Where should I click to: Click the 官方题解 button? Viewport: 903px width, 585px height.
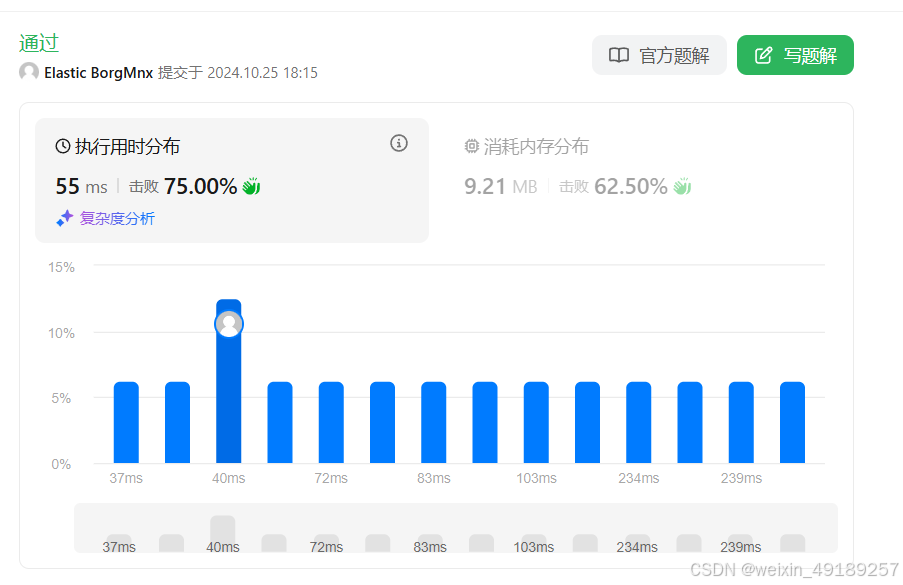point(659,55)
